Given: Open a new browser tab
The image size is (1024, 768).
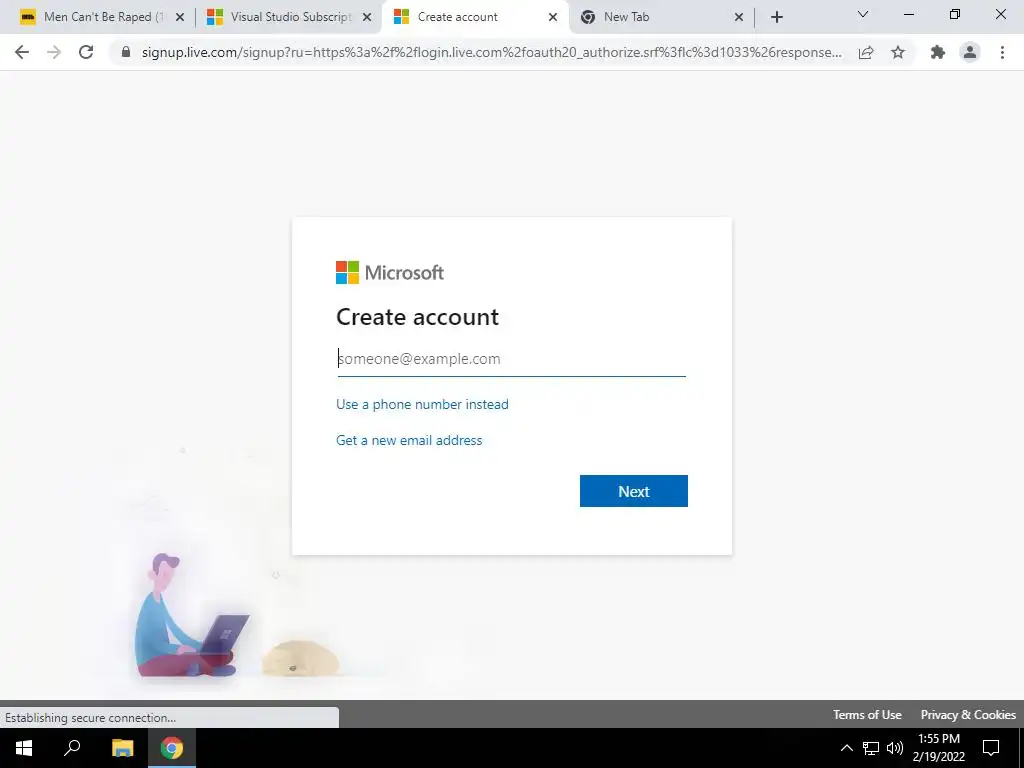Looking at the screenshot, I should 776,17.
